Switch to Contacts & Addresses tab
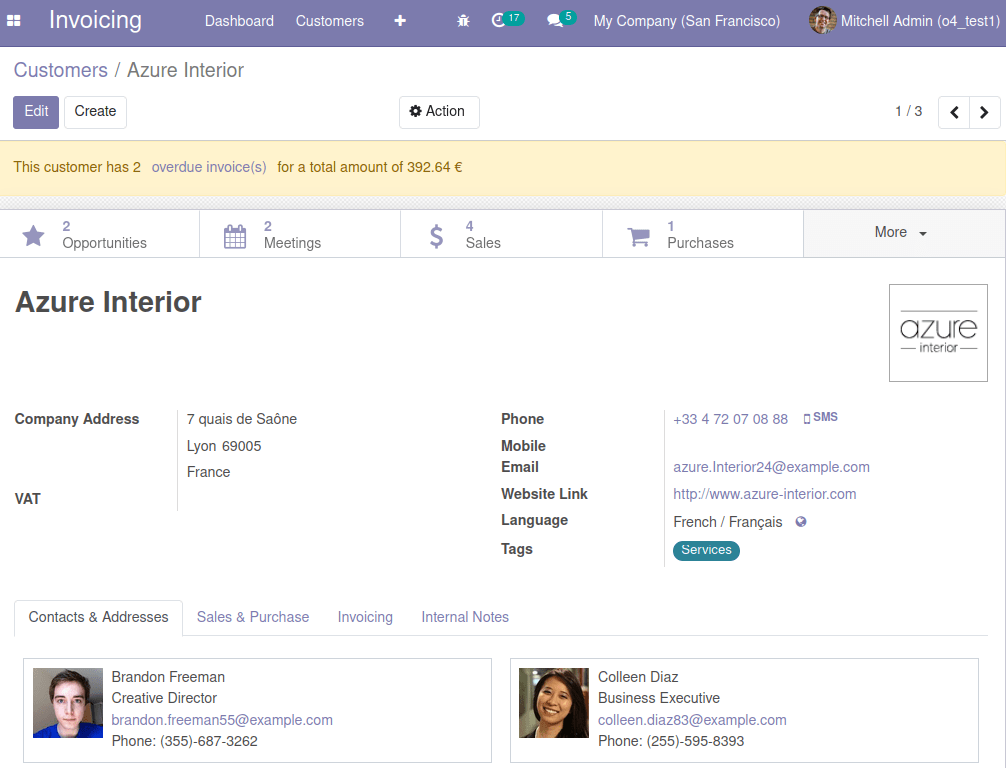The width and height of the screenshot is (1006, 768). coord(98,617)
